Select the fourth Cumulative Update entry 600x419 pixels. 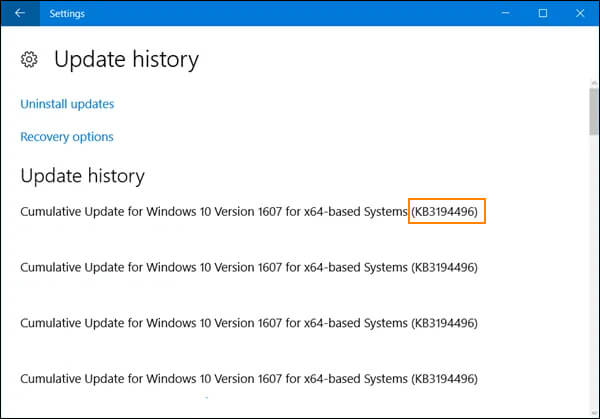[x=214, y=379]
